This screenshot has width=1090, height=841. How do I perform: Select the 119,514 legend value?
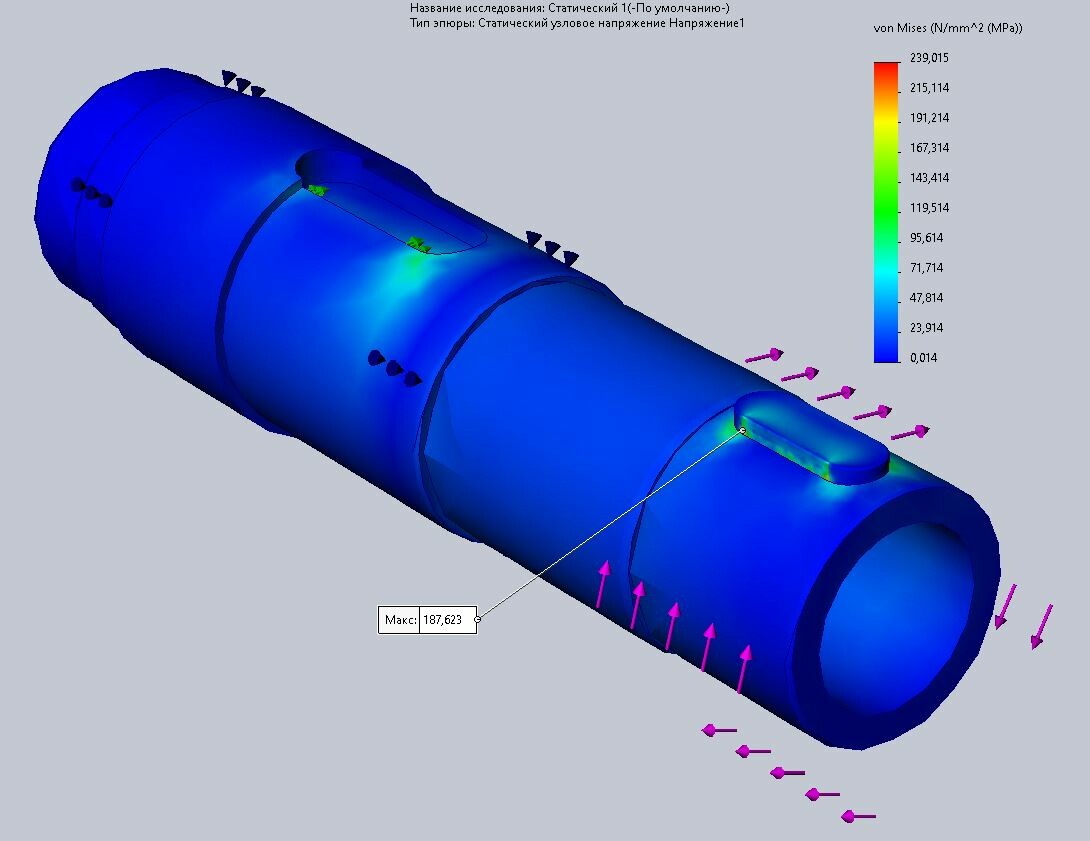click(x=928, y=208)
